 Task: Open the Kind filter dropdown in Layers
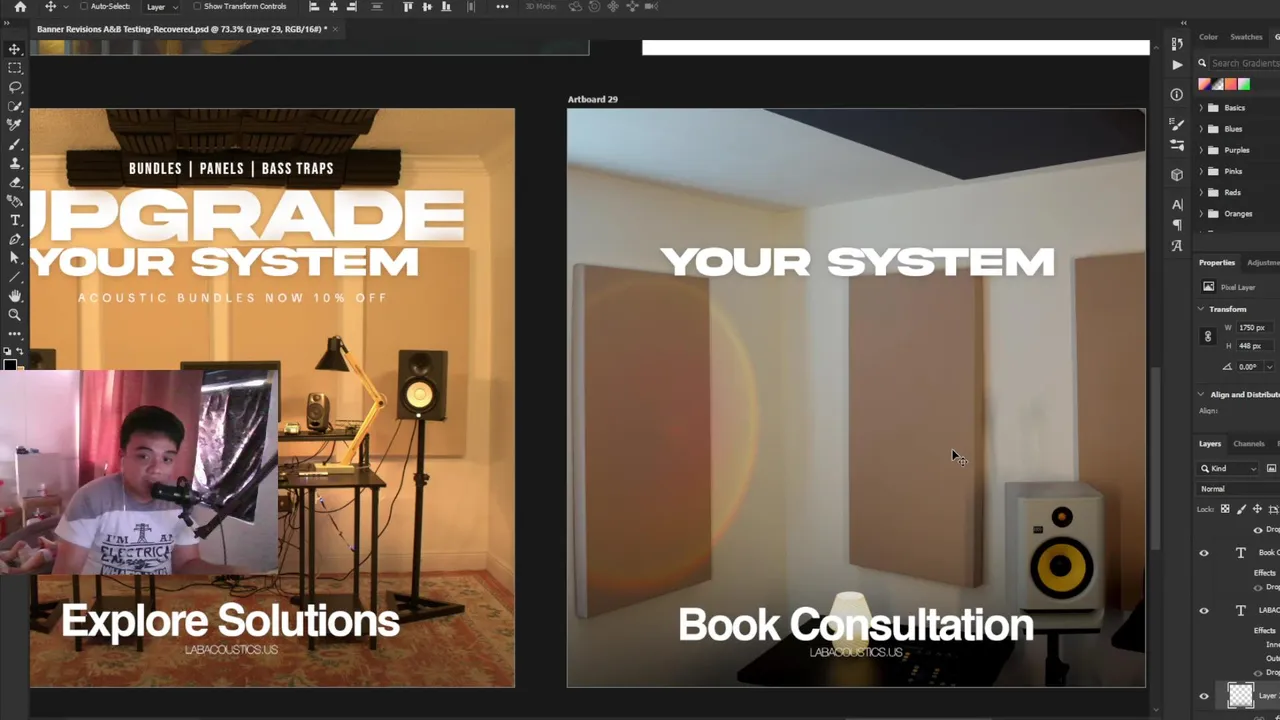point(1228,468)
